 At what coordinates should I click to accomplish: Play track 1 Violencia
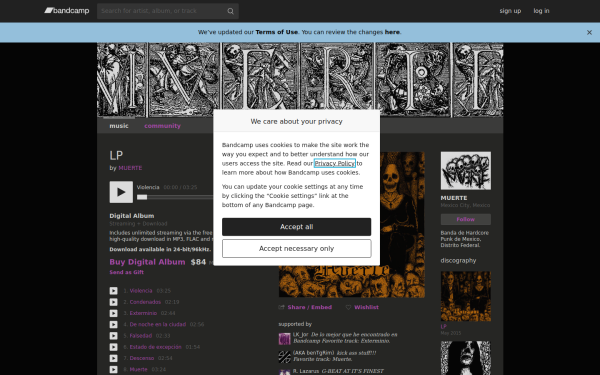coord(114,291)
